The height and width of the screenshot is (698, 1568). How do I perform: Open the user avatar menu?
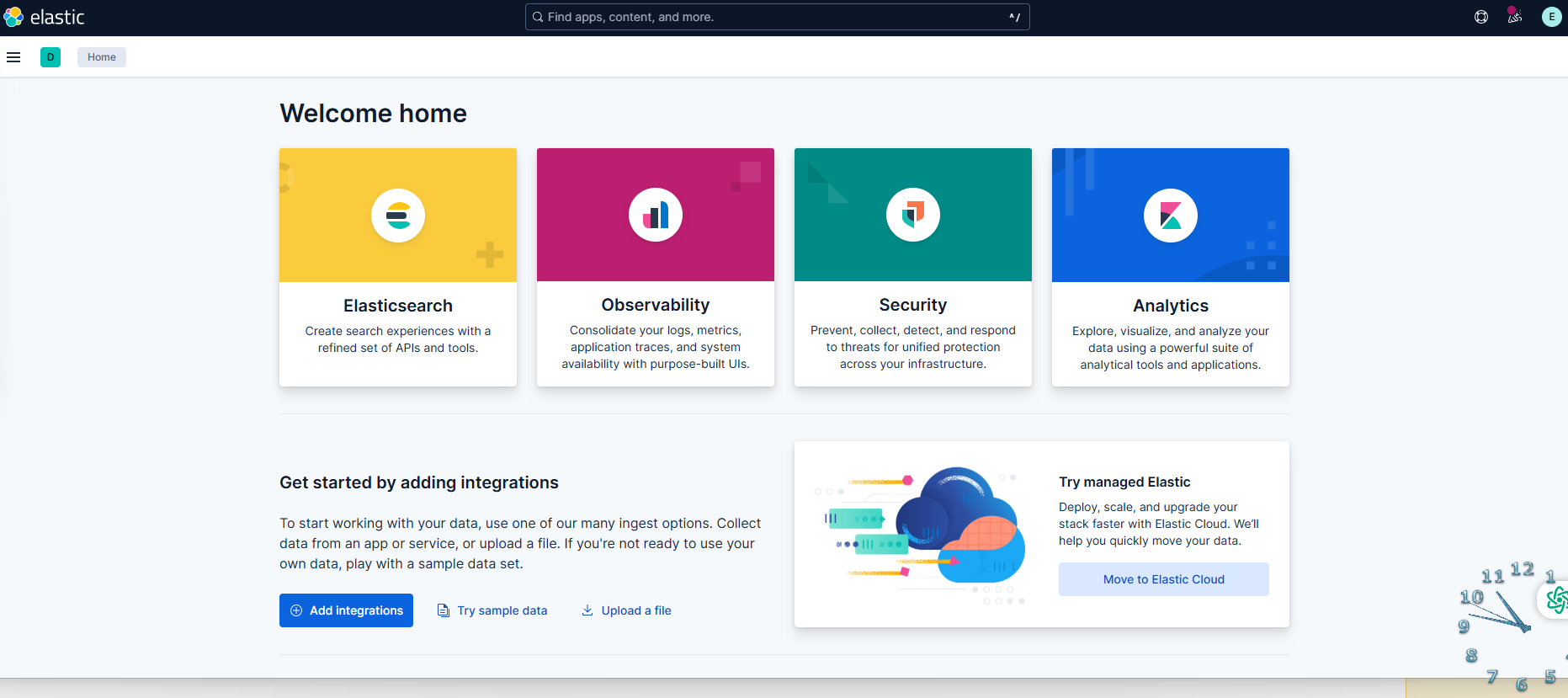1551,17
